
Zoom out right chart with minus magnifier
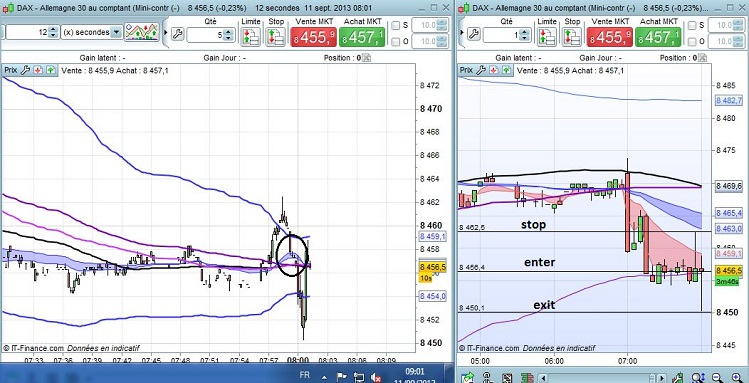point(717,378)
